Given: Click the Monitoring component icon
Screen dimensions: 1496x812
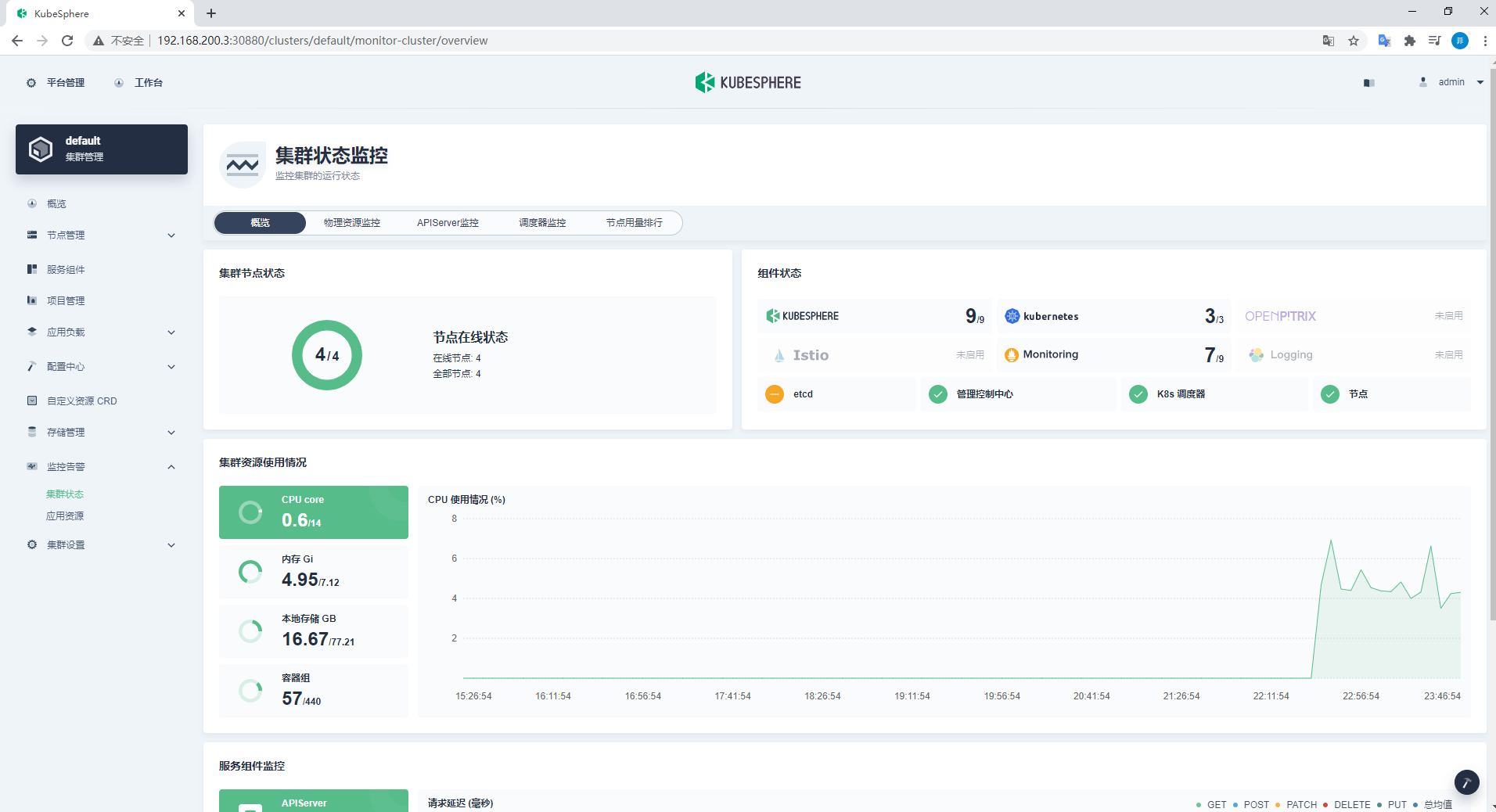Looking at the screenshot, I should (1012, 354).
